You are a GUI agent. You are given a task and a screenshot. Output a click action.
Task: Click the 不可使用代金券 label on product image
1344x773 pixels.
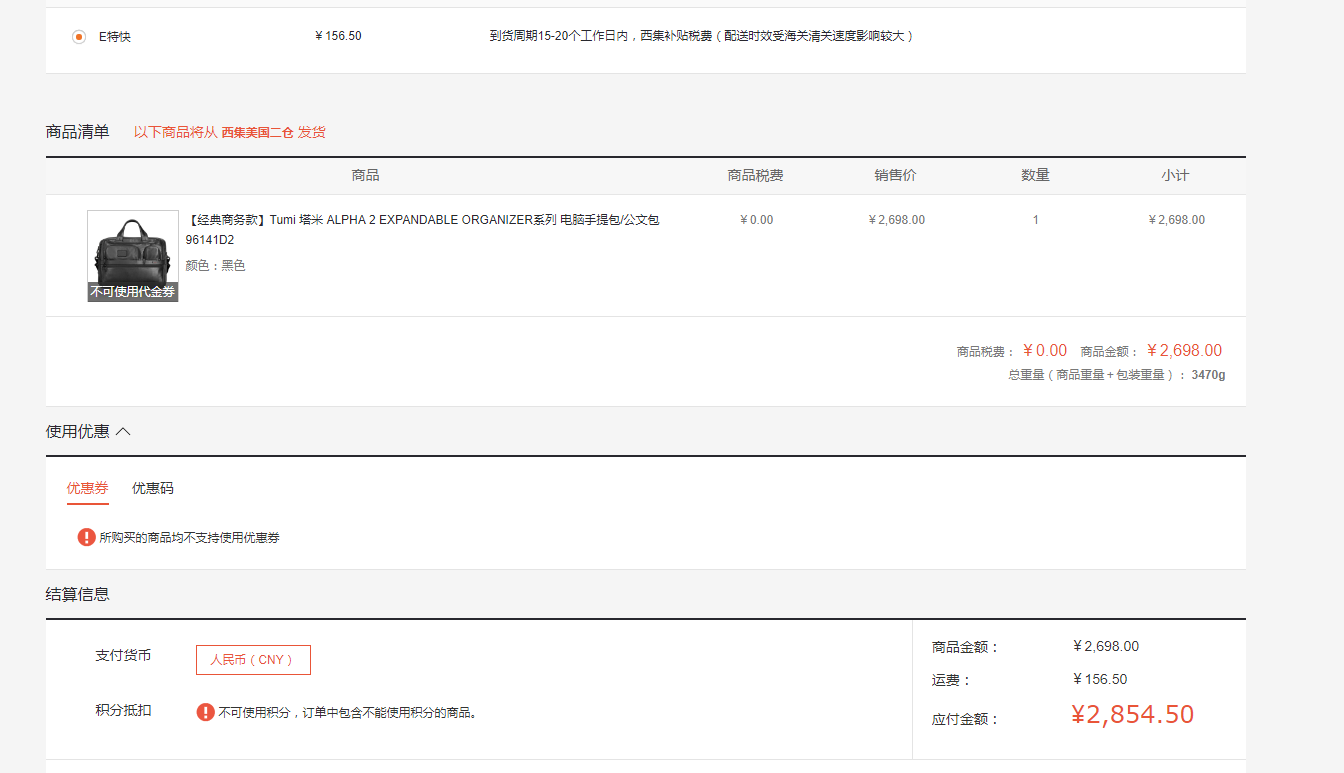point(132,293)
